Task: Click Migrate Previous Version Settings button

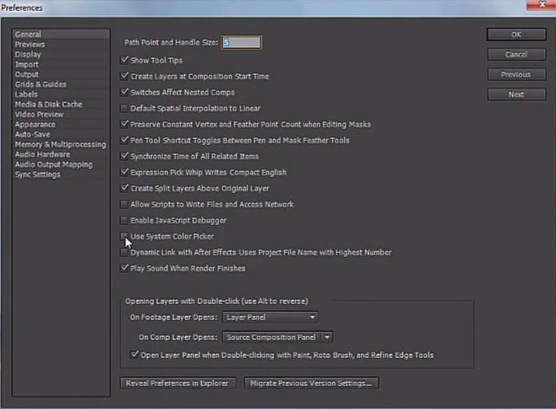Action: click(311, 383)
